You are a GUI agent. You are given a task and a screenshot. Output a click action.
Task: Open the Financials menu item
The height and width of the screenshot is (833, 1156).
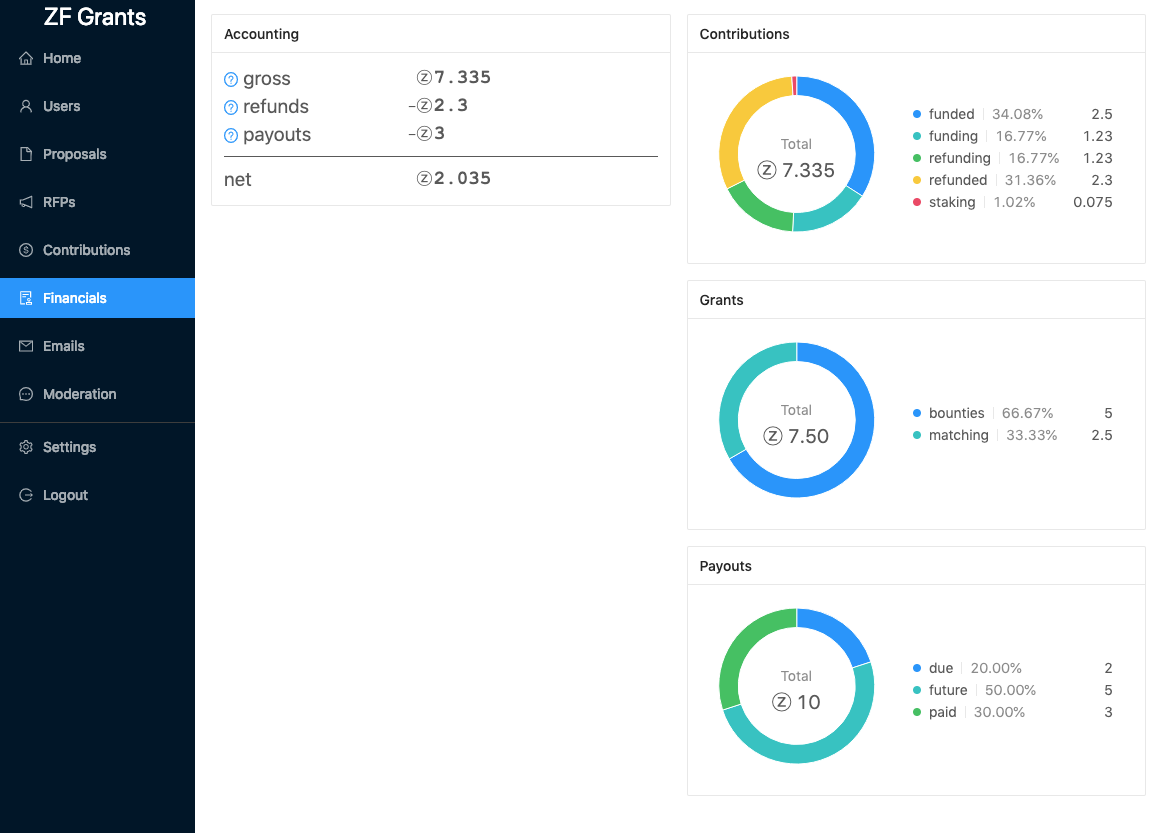97,298
